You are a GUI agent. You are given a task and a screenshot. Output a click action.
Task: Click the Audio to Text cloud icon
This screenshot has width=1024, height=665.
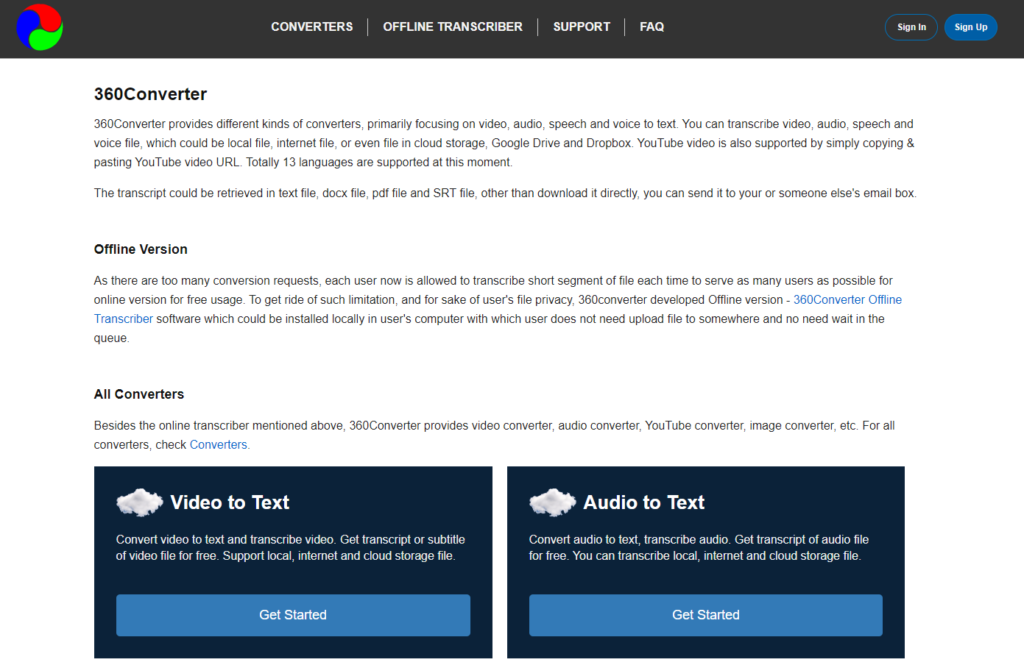pyautogui.click(x=552, y=502)
